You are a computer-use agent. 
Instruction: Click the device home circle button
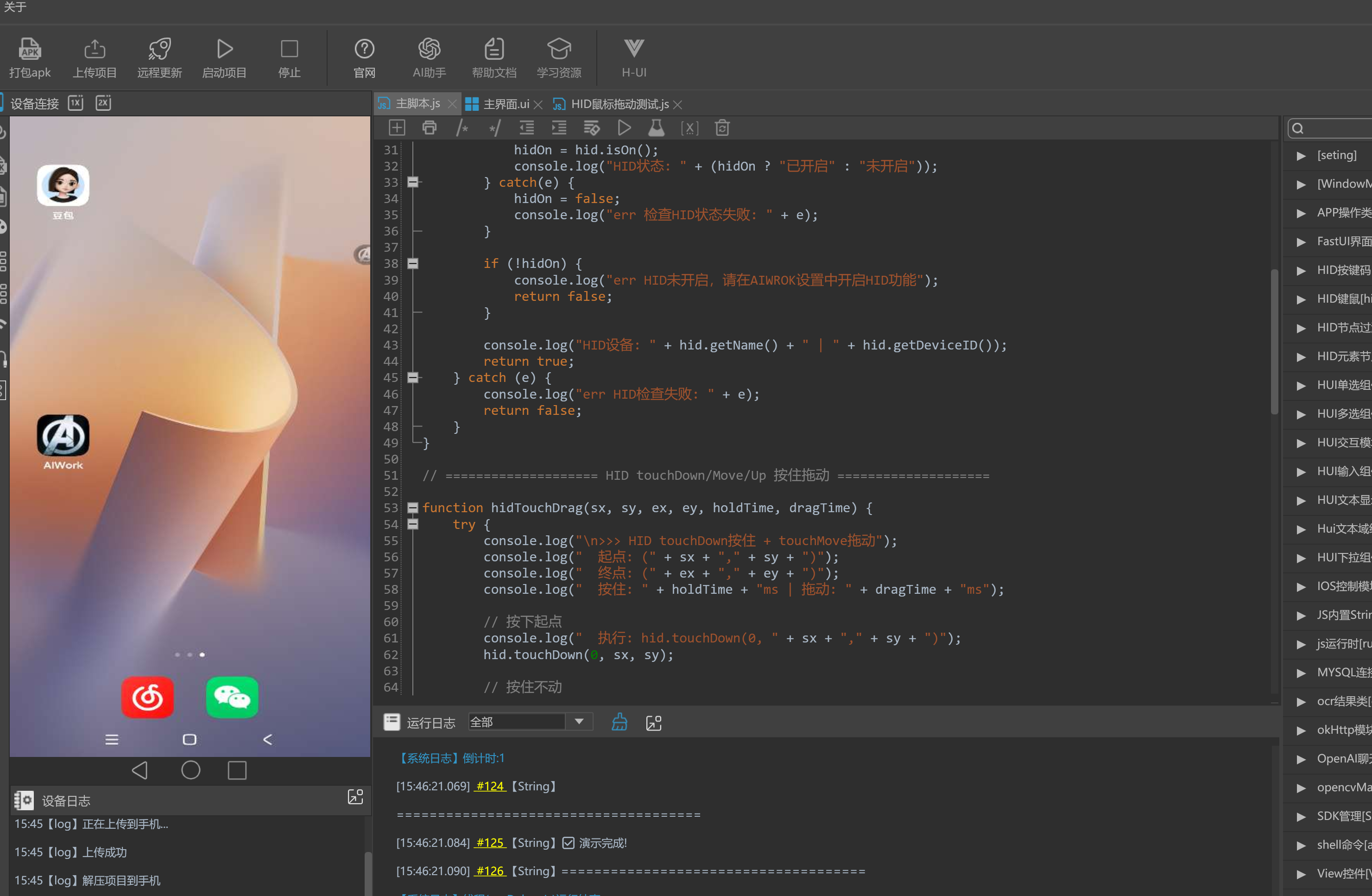[x=191, y=770]
